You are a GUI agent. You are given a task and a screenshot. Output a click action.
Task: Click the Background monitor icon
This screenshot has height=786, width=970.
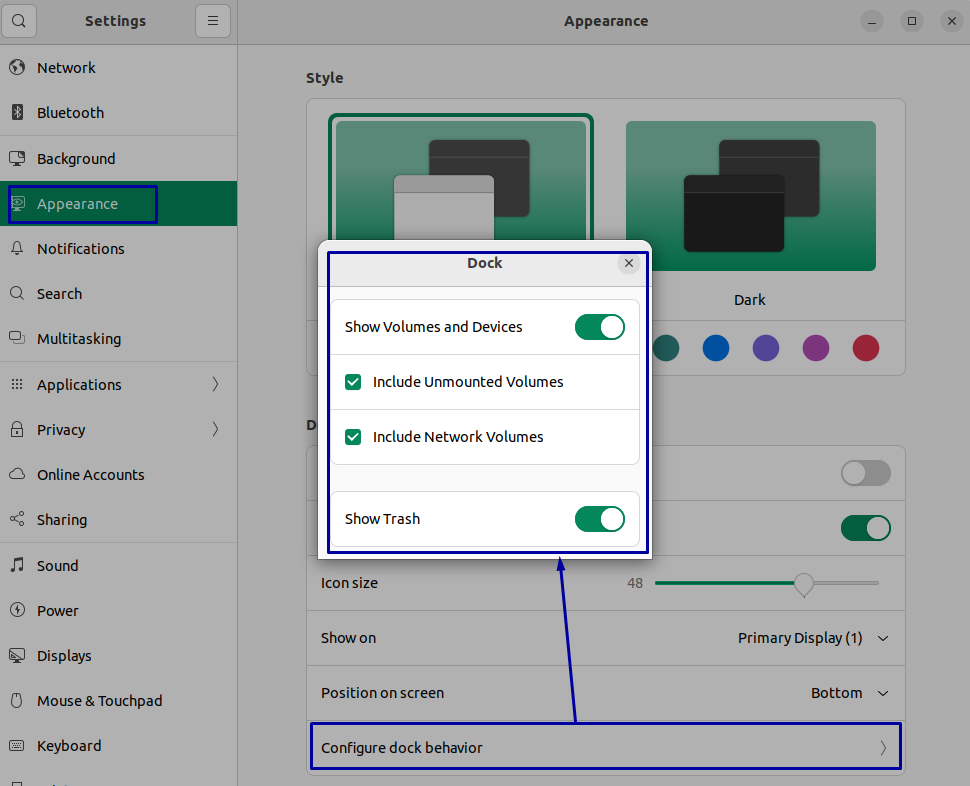[x=17, y=158]
